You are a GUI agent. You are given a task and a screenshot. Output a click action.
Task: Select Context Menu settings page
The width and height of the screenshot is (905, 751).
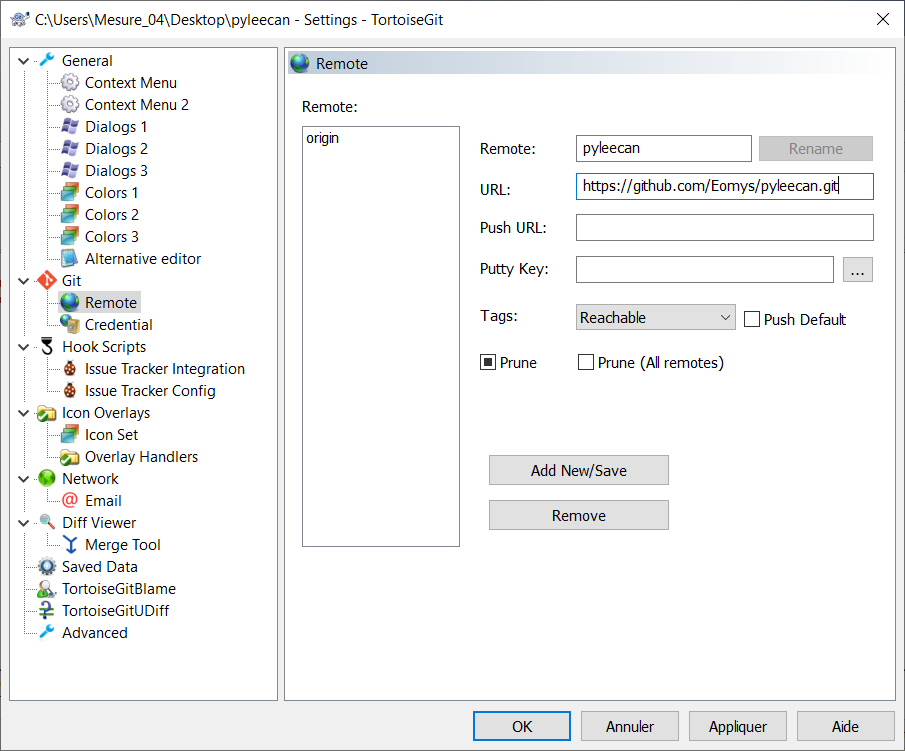click(x=130, y=83)
